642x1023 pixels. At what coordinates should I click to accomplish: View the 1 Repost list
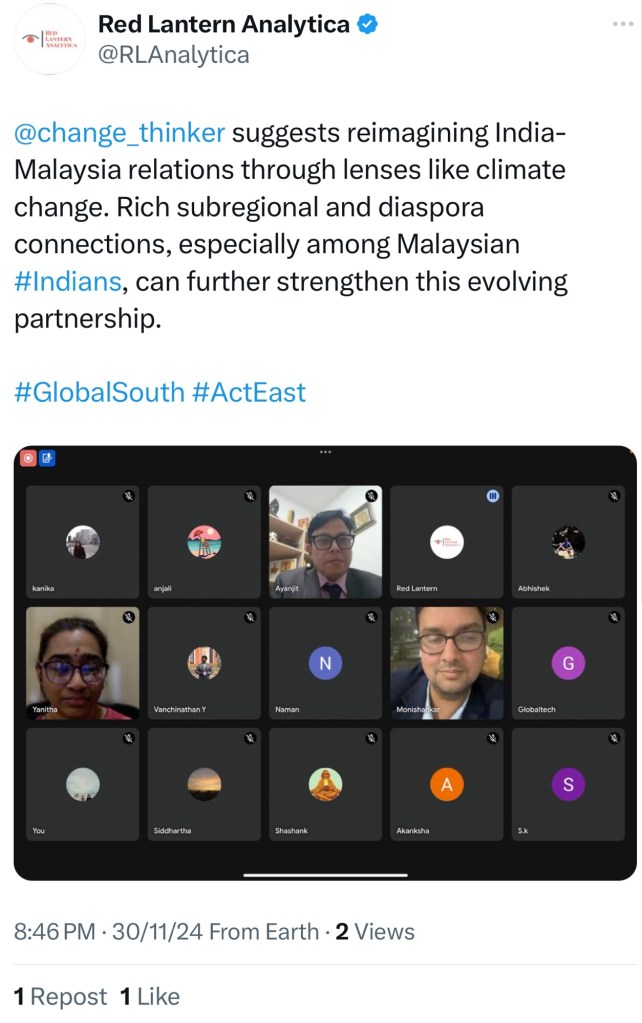click(60, 996)
